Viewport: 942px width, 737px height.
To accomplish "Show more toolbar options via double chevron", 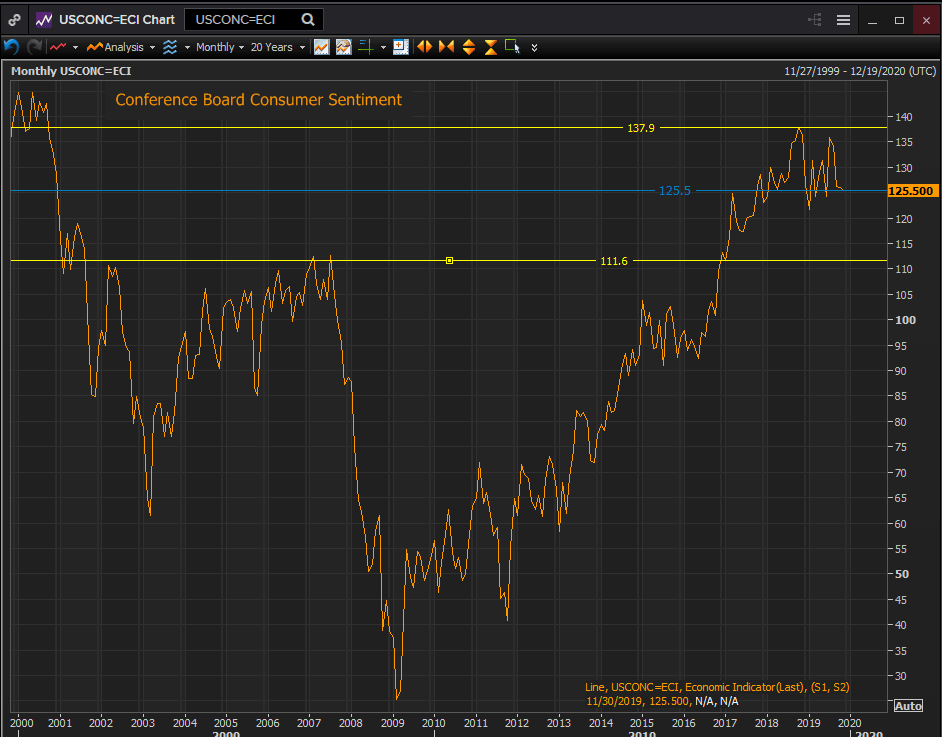I will pos(534,47).
